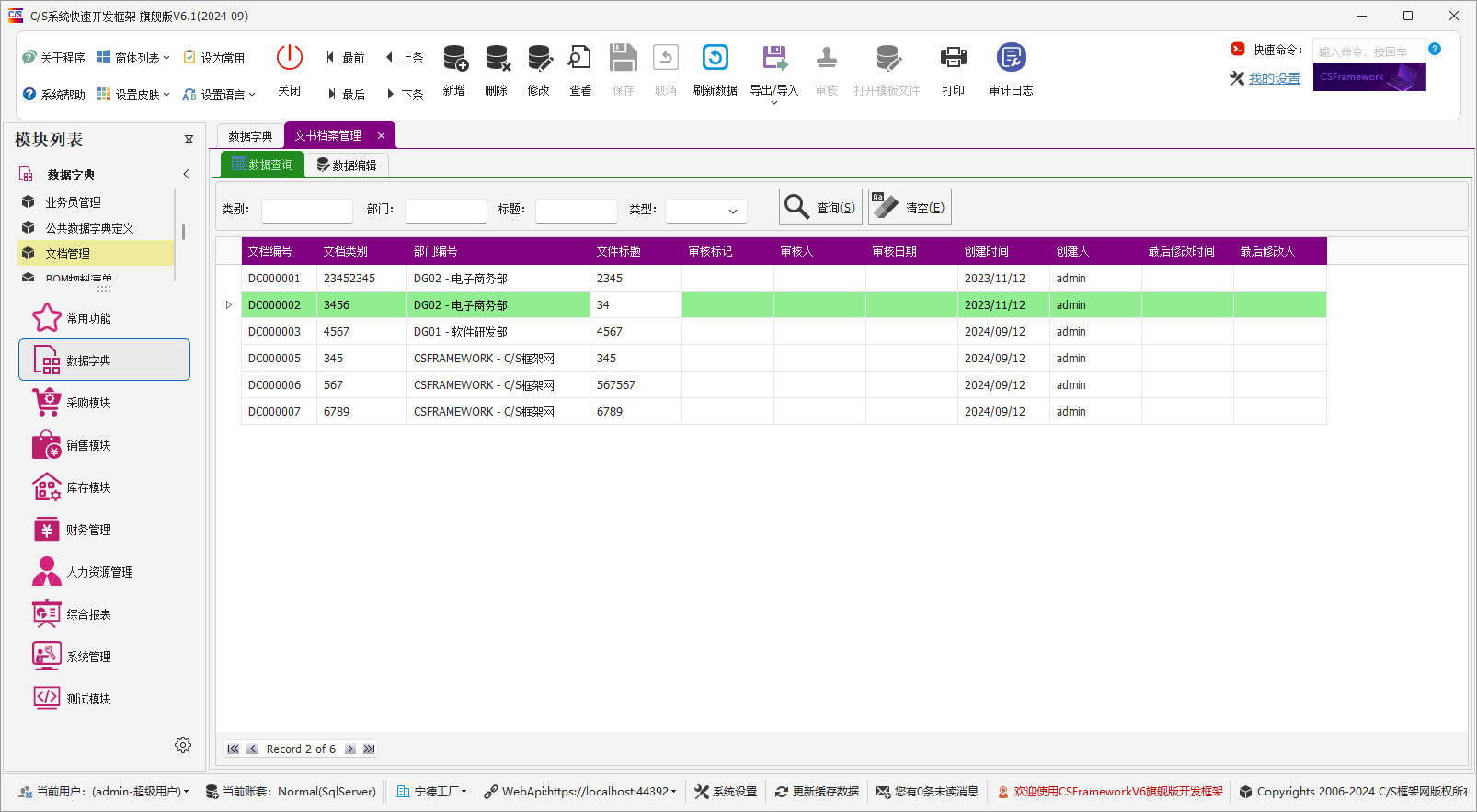
Task: Open the 常用功能 star module
Action: click(x=104, y=318)
